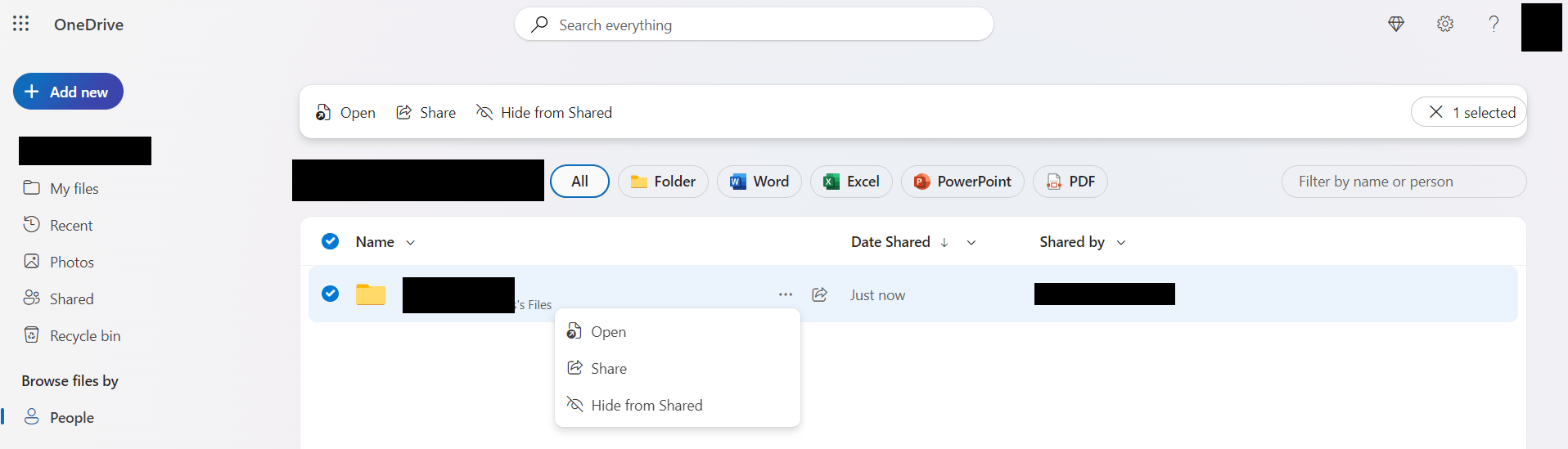Toggle the select-all checkbox in the header

[331, 241]
